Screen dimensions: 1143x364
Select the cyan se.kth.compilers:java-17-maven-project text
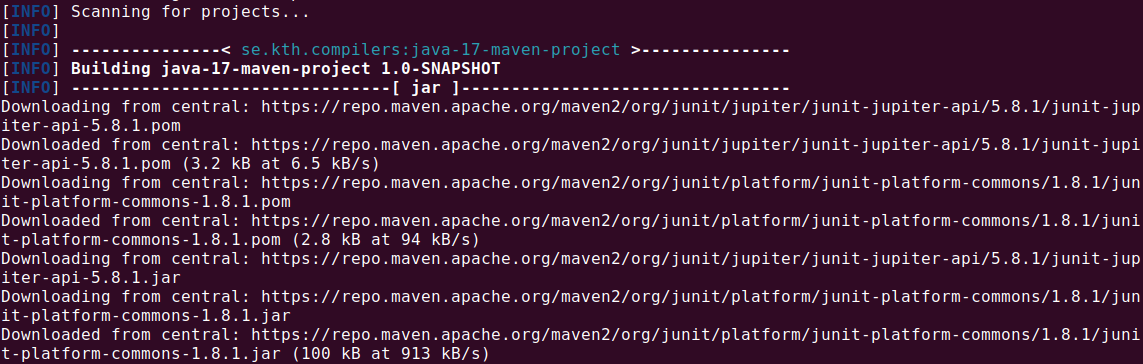431,50
